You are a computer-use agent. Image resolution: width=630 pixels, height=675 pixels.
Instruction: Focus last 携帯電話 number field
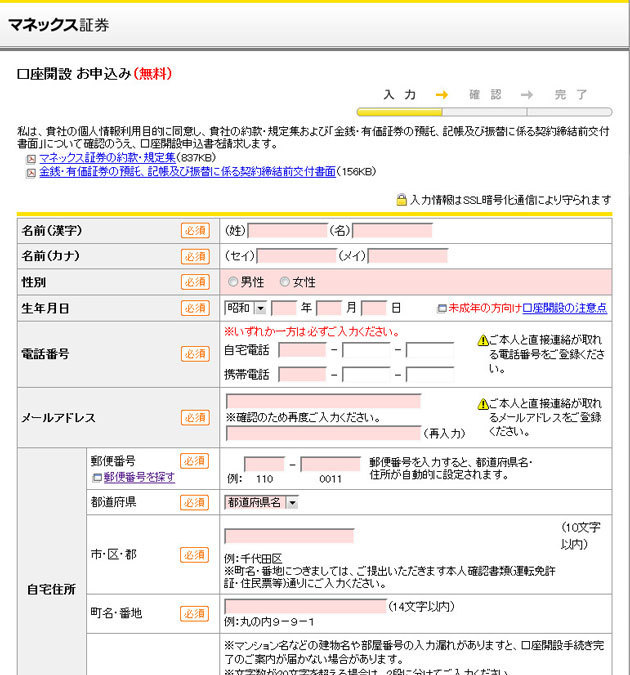430,375
